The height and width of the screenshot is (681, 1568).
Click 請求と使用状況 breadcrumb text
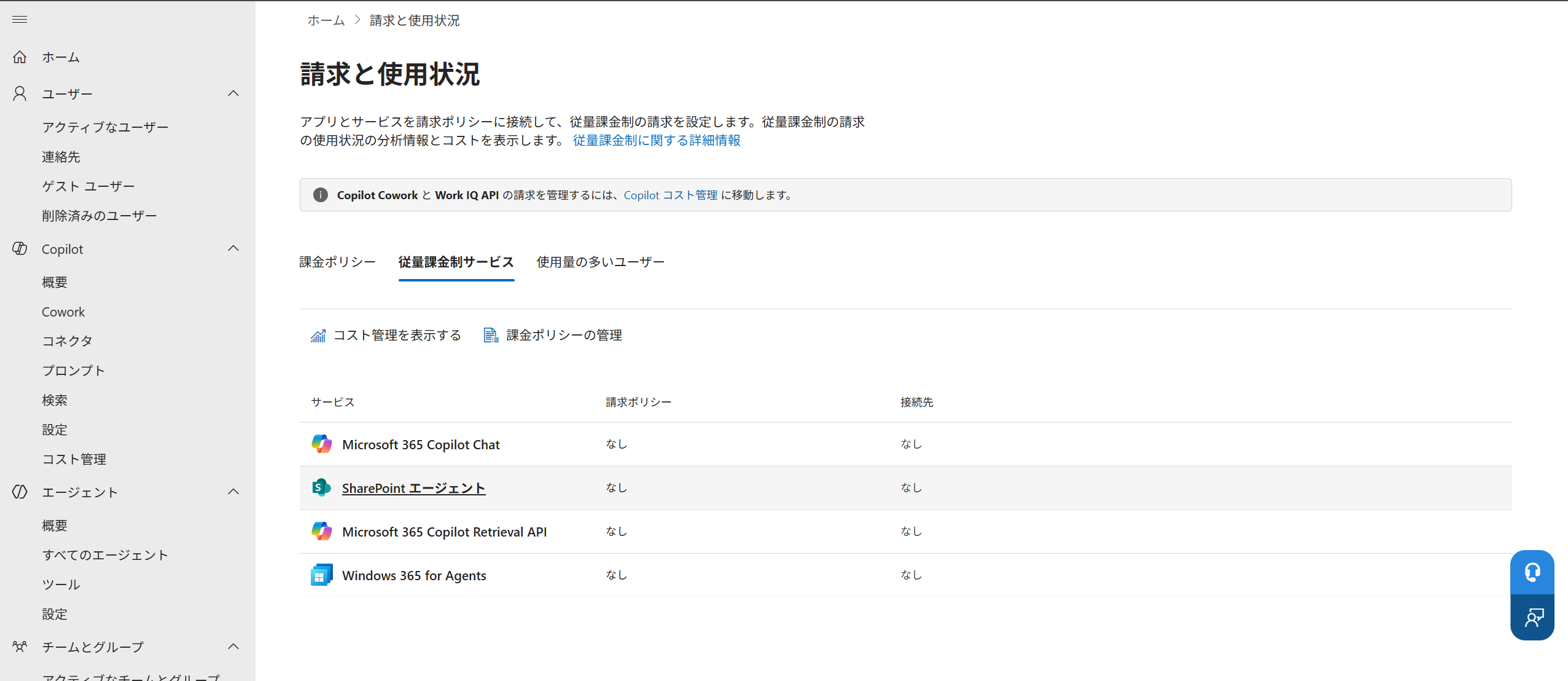(x=415, y=20)
